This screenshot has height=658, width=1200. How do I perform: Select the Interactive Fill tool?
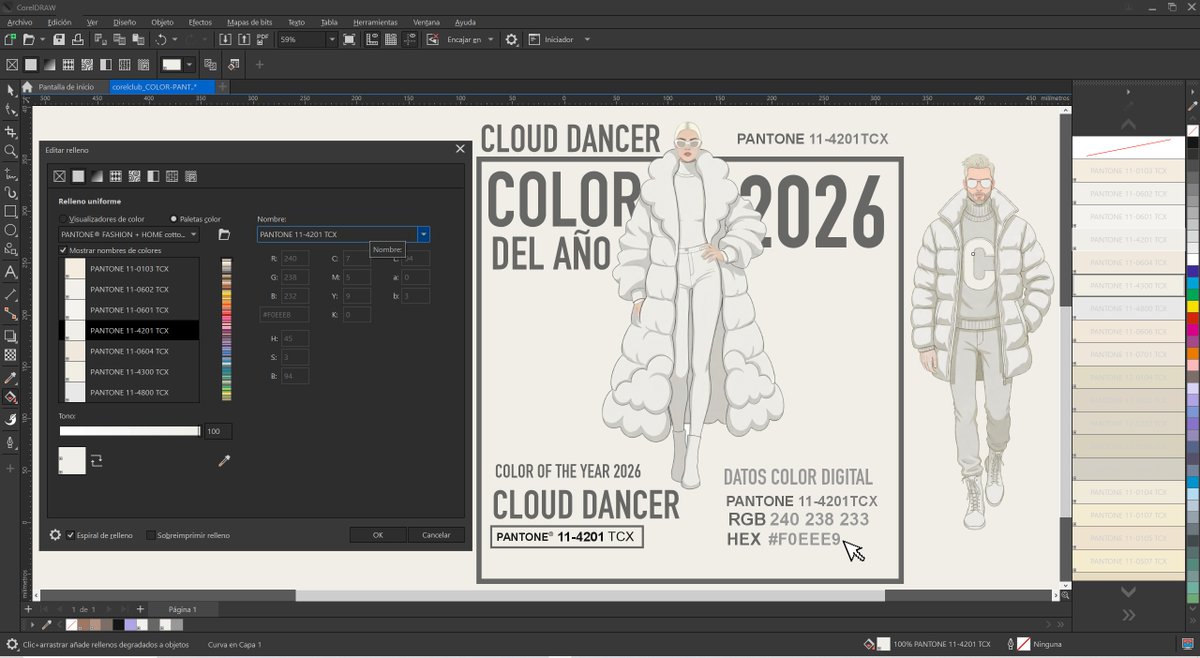[11, 397]
